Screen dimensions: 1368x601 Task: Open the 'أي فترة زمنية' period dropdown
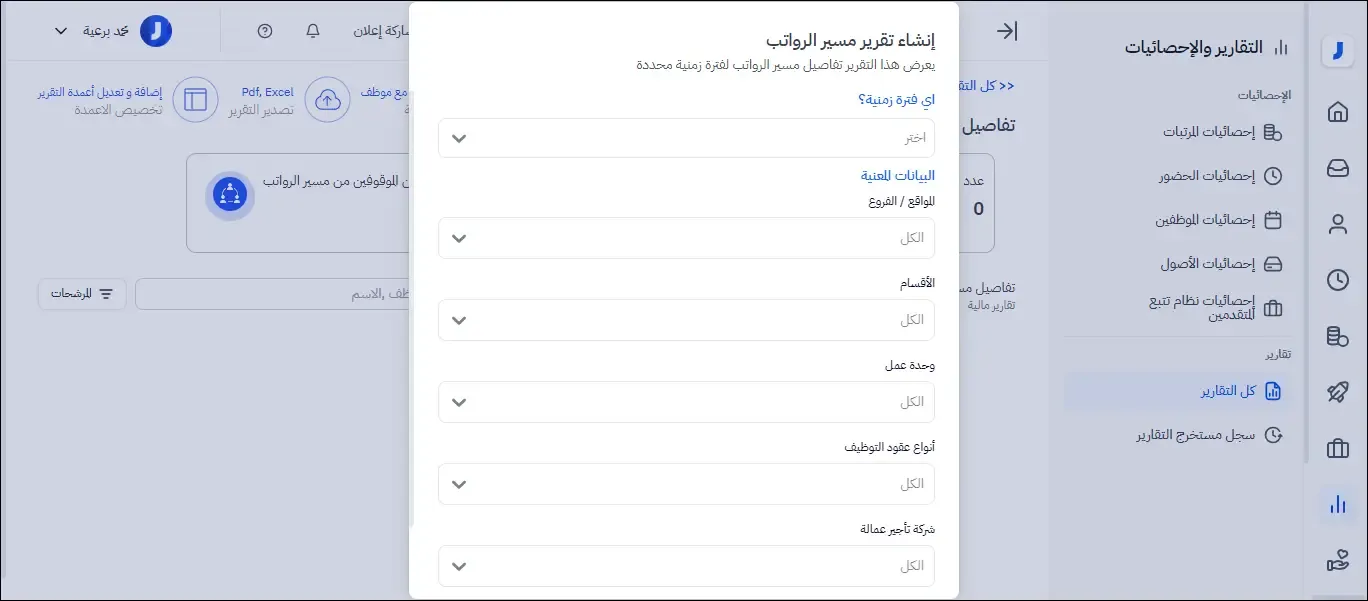click(686, 138)
